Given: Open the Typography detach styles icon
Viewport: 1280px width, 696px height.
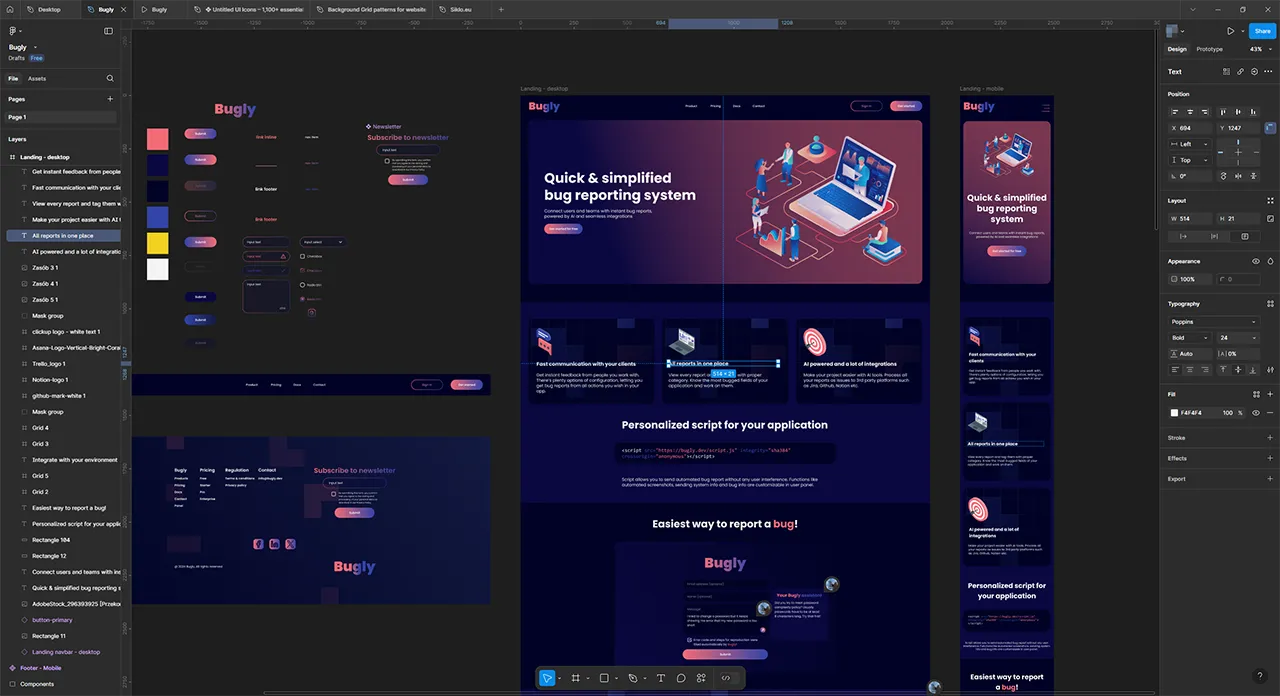Looking at the screenshot, I should [1270, 303].
